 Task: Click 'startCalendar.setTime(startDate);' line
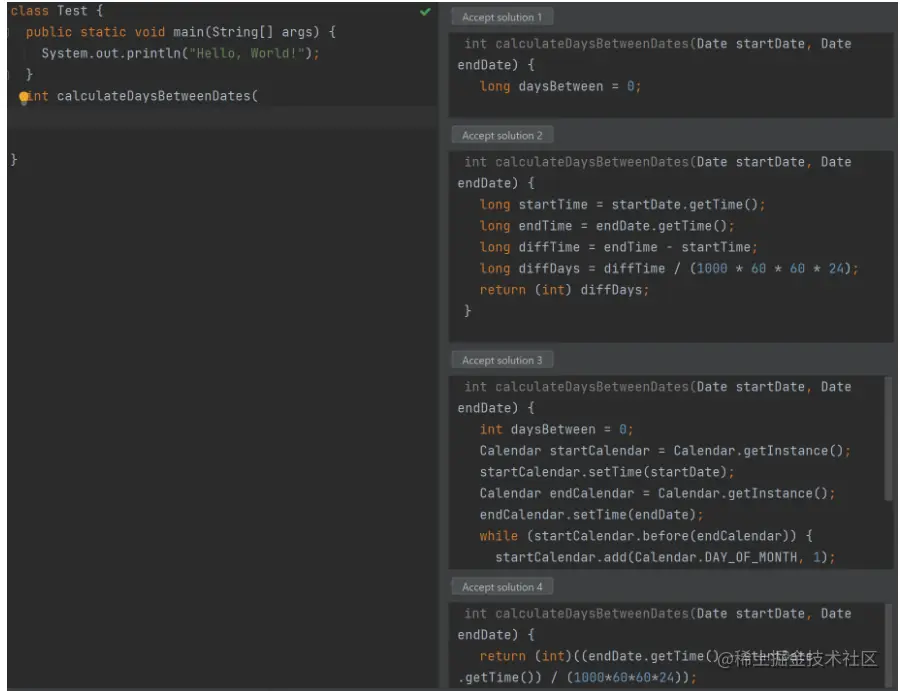tap(607, 472)
